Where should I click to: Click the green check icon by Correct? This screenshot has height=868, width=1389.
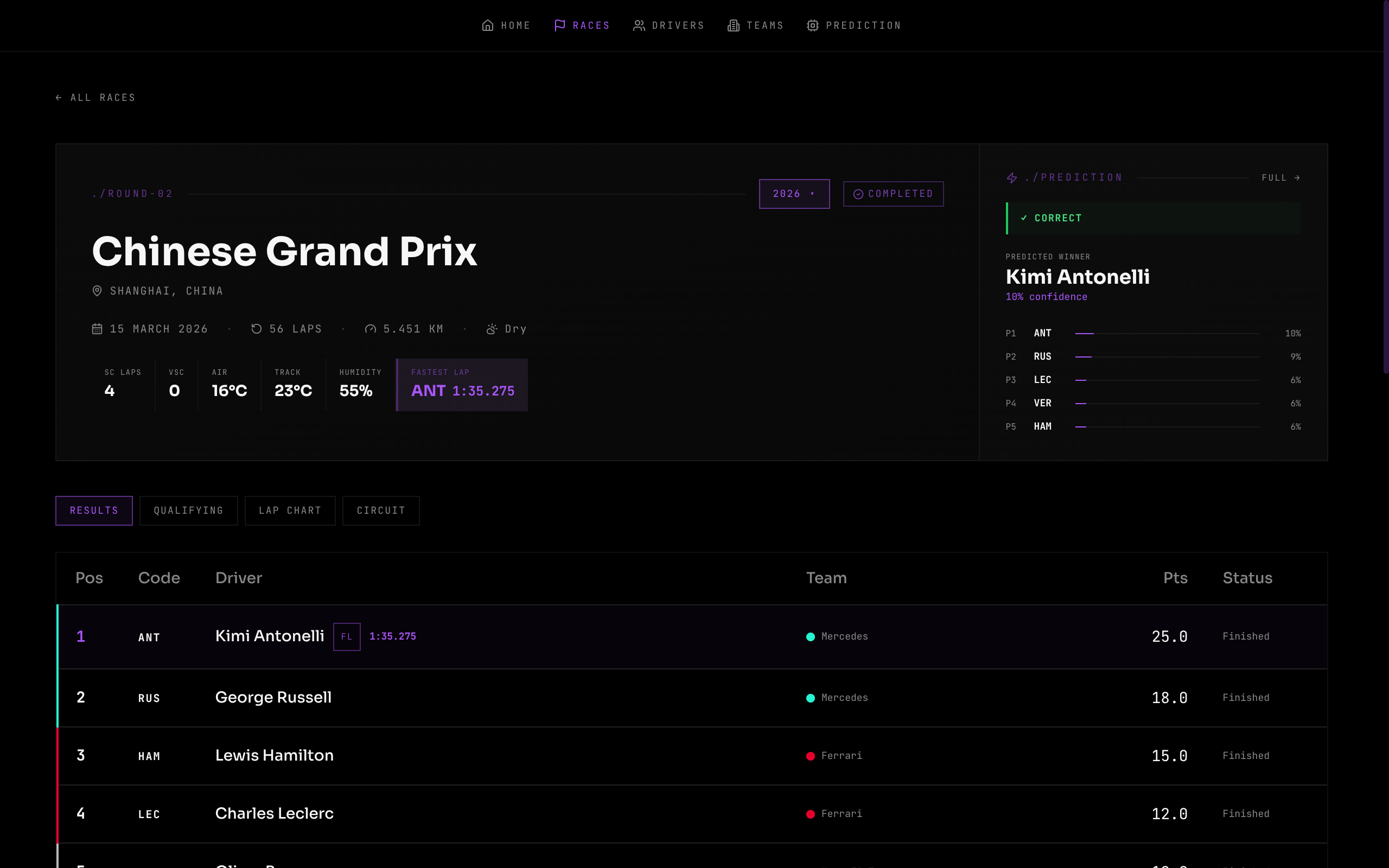(1024, 218)
